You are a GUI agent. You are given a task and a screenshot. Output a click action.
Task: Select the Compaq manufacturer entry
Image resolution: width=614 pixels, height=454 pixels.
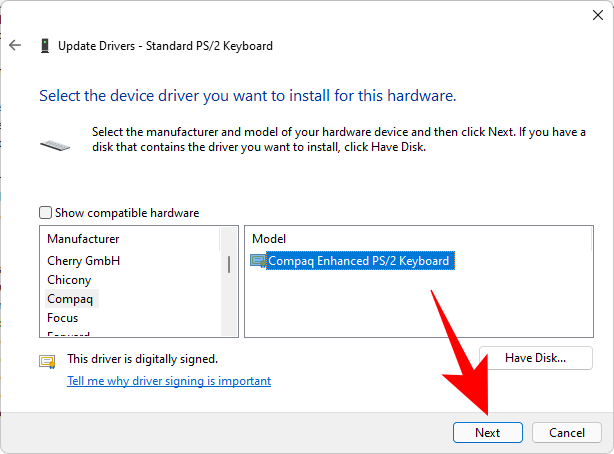pos(72,299)
